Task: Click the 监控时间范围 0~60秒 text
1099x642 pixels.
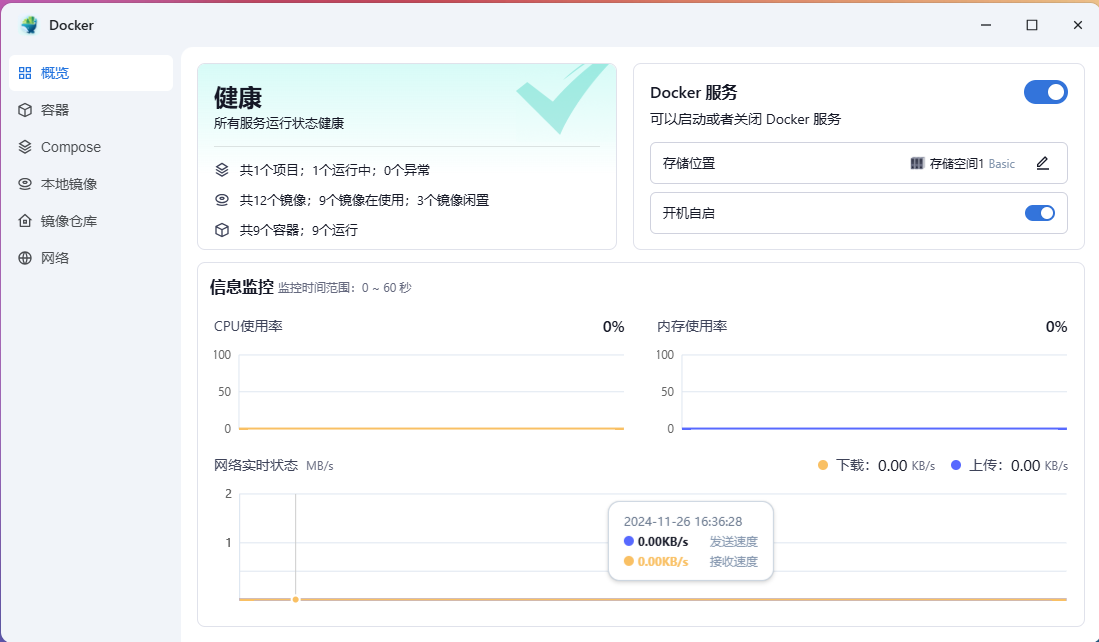Action: [344, 288]
